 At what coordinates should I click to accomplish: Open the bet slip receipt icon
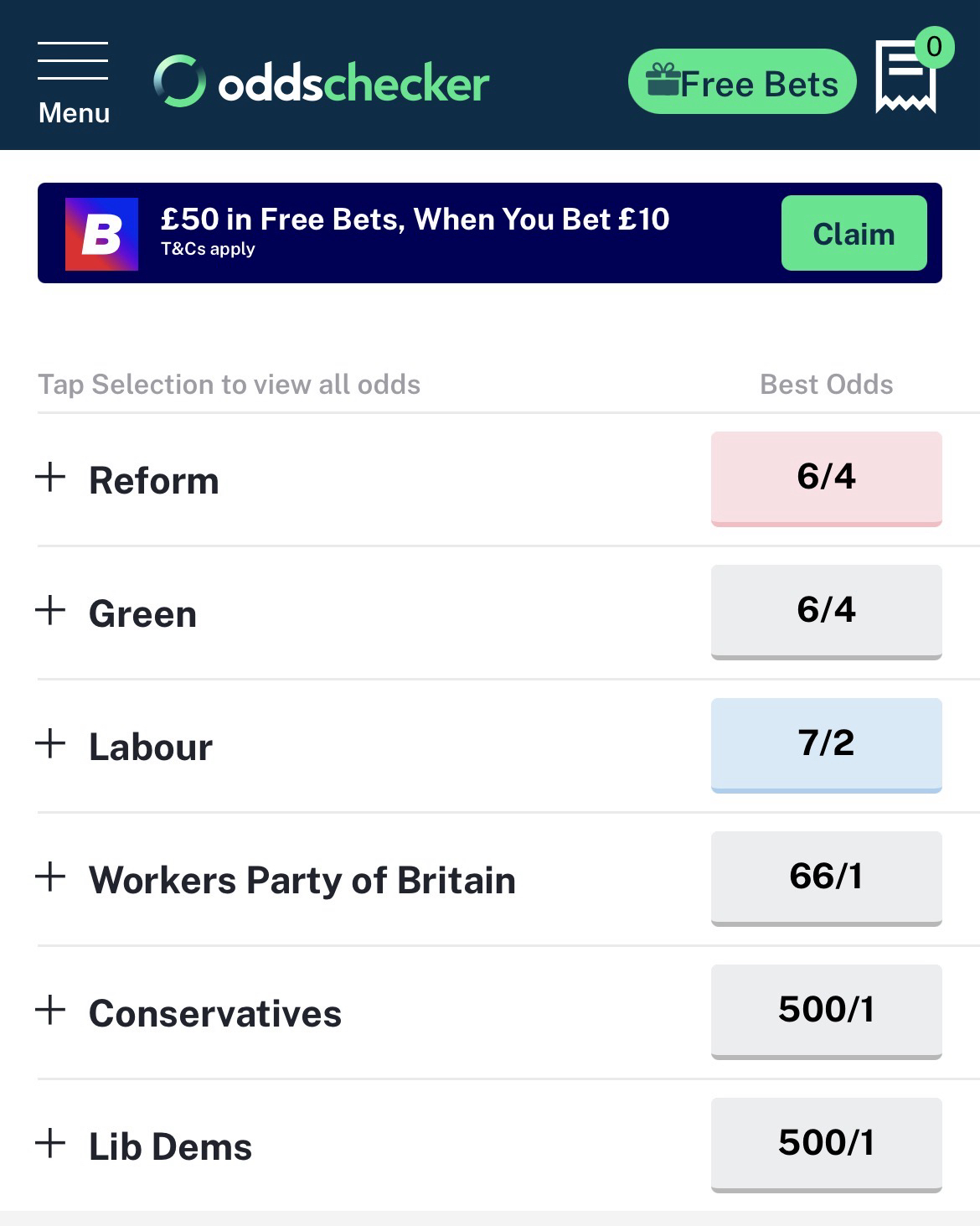click(905, 77)
